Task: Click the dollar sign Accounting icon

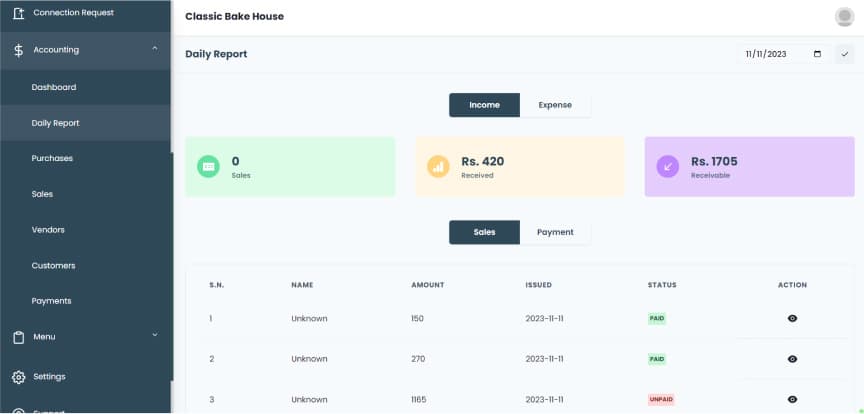Action: click(18, 50)
